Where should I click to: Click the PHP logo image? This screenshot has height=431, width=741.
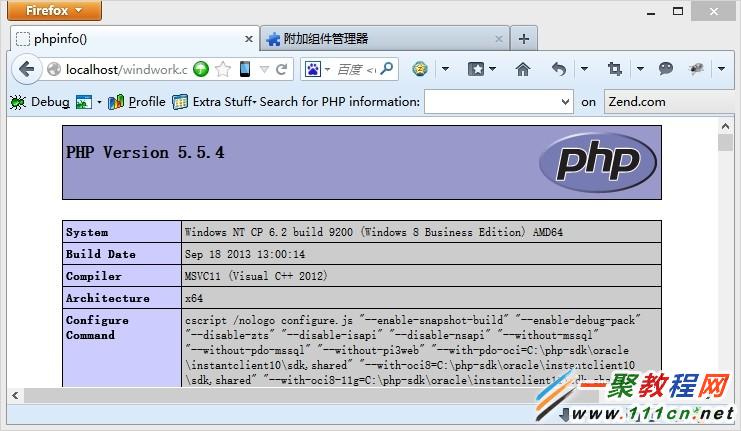(598, 162)
